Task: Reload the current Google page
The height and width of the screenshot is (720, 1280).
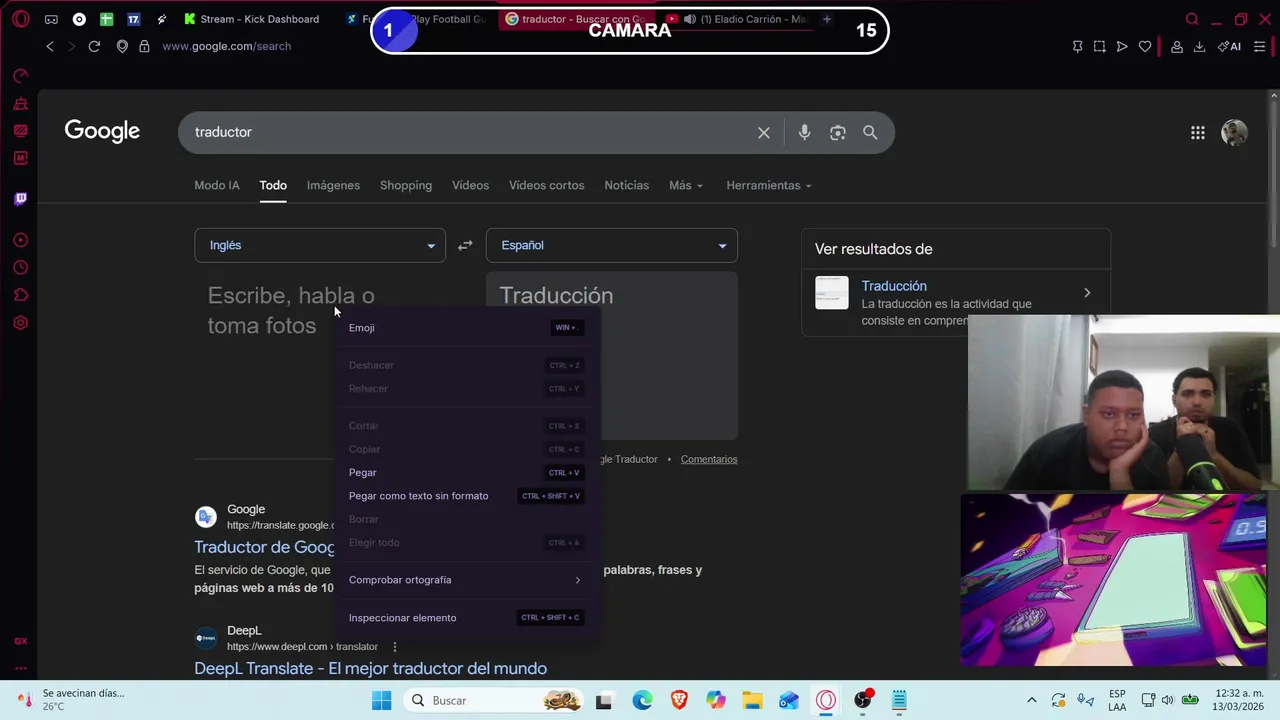Action: (94, 46)
